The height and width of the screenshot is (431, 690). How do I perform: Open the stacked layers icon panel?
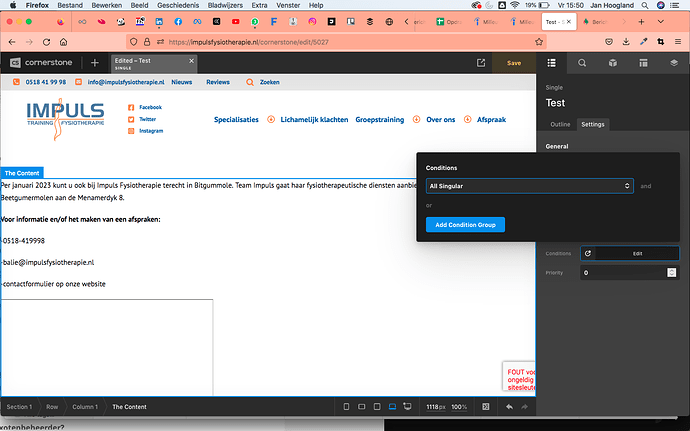coord(674,62)
